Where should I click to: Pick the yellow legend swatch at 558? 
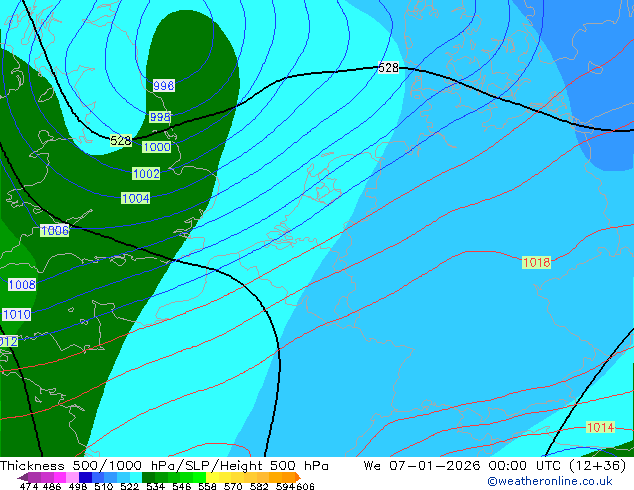[x=212, y=477]
